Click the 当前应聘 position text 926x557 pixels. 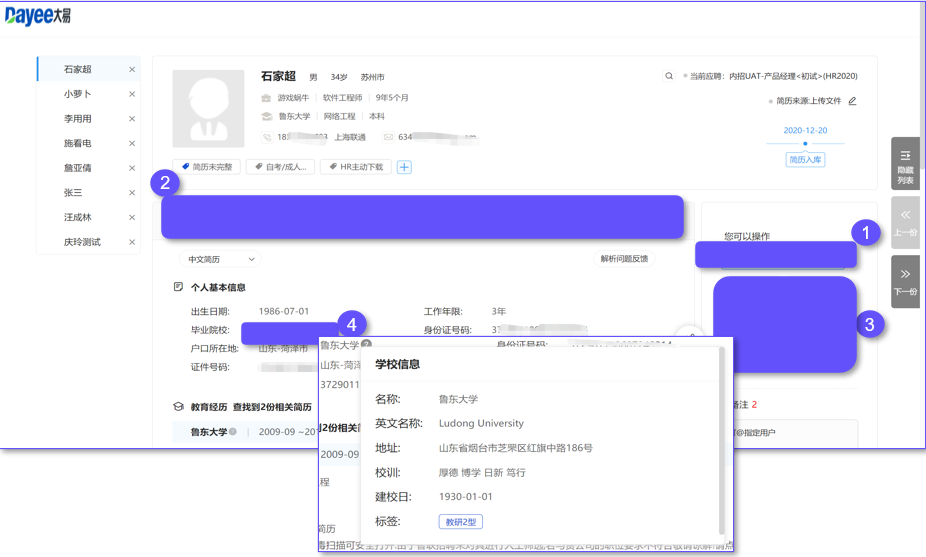774,76
